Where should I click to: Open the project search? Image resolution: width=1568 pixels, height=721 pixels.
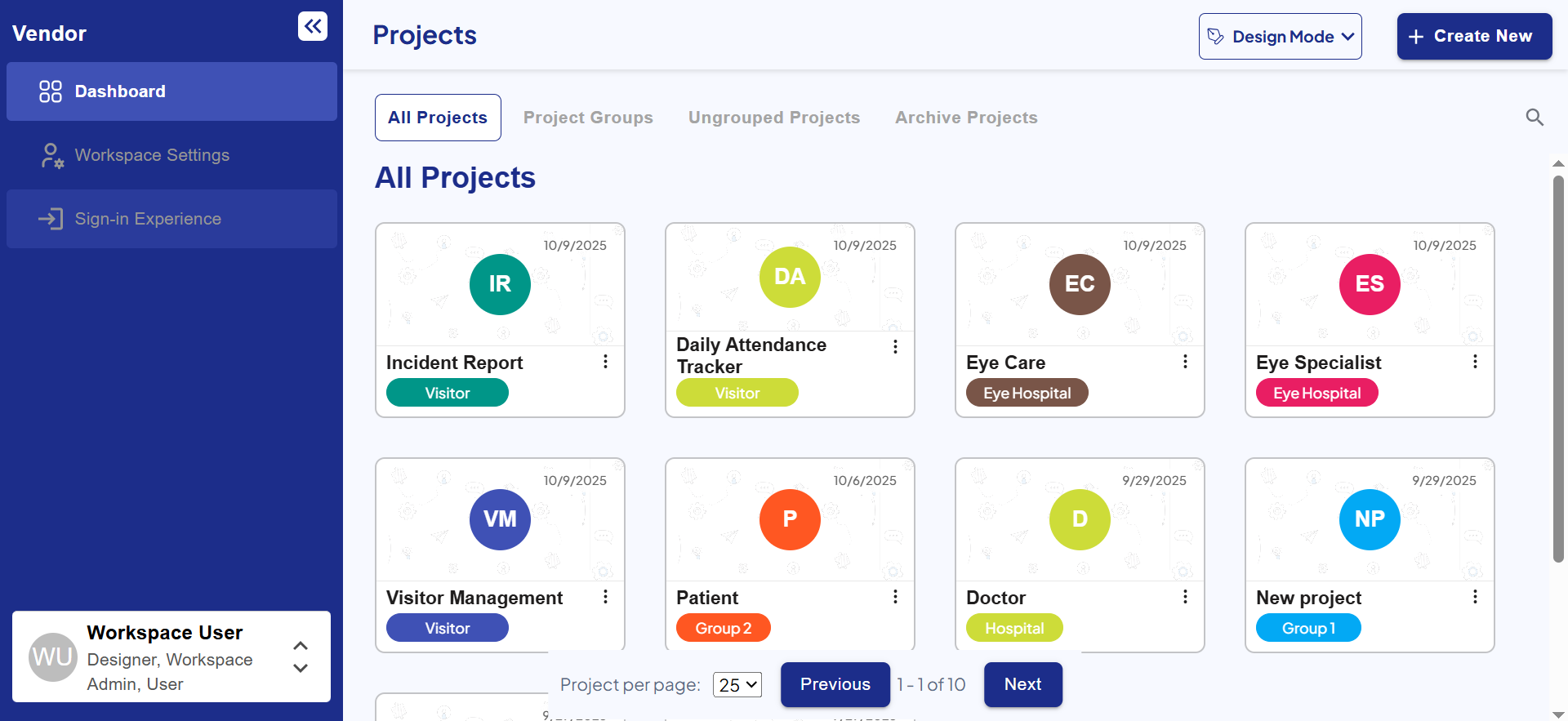(x=1535, y=118)
